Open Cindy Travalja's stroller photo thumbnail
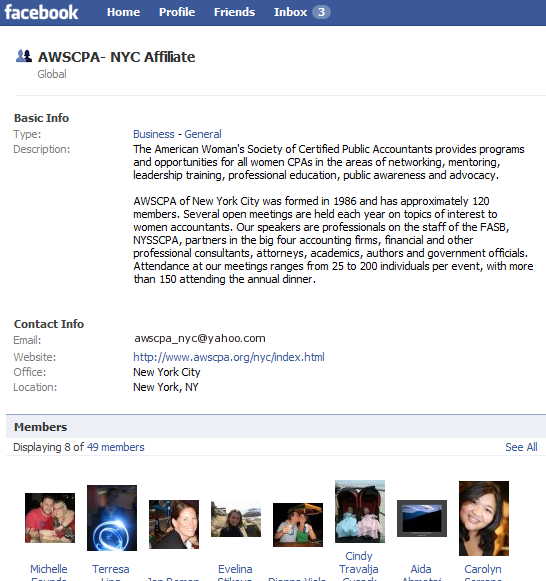 tap(360, 511)
